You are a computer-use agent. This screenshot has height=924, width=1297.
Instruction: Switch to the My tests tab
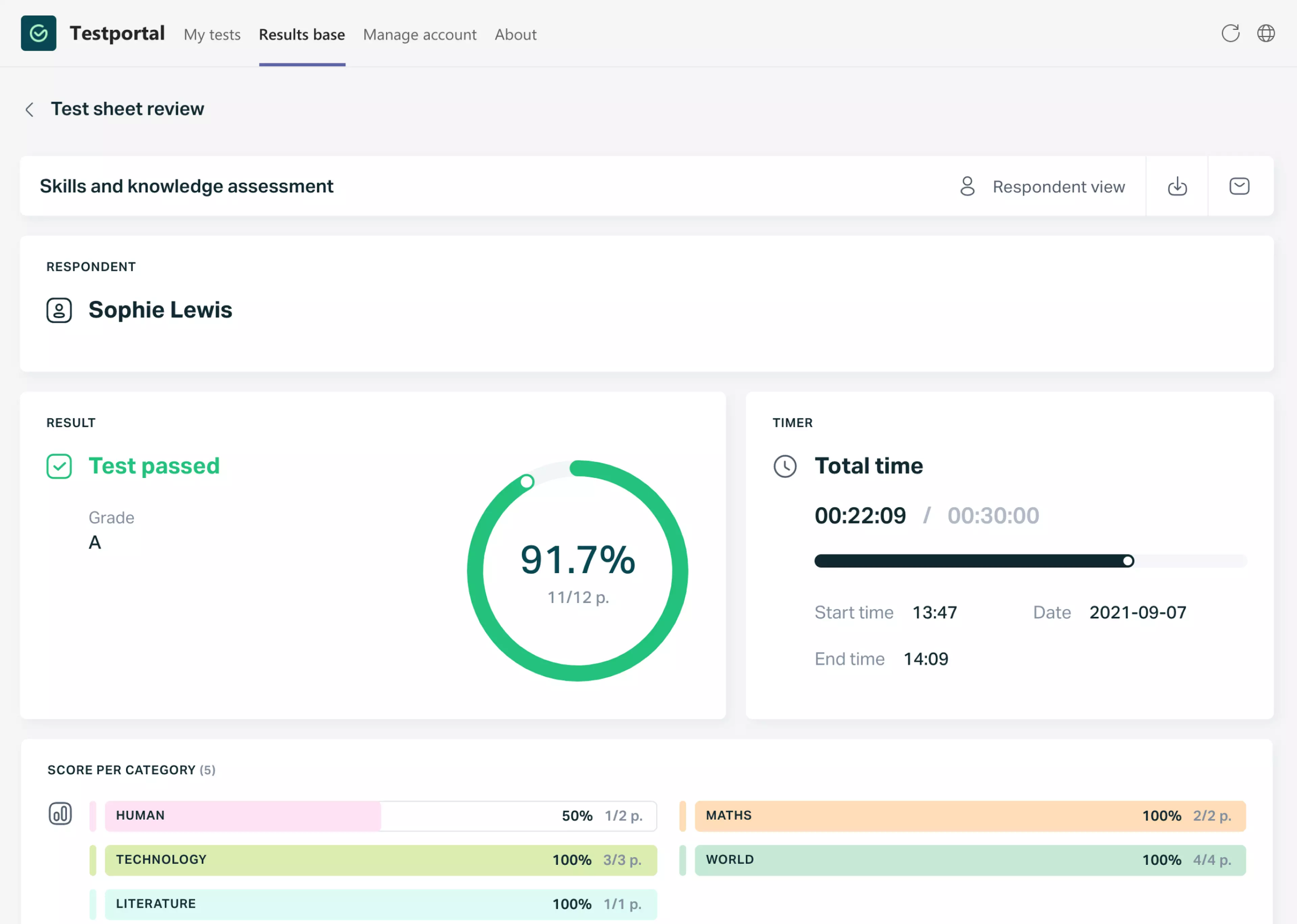[x=212, y=35]
